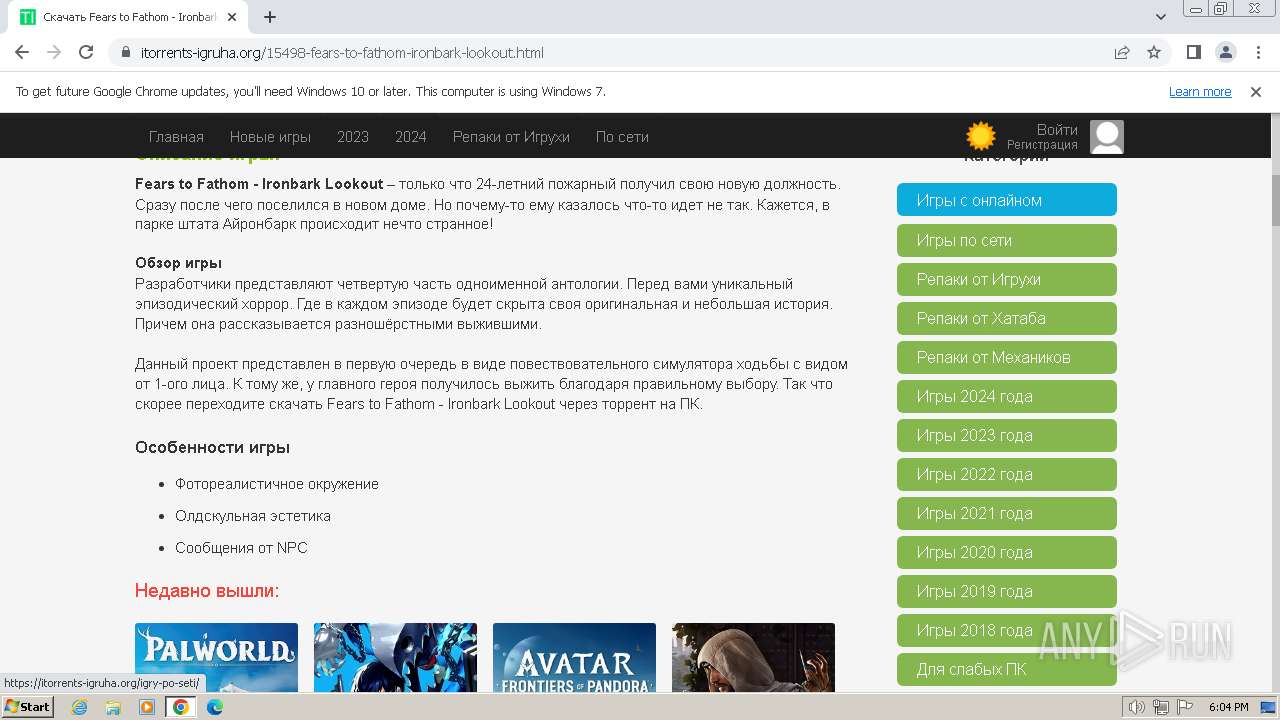Open the Chrome three-dot menu

click(x=1258, y=52)
